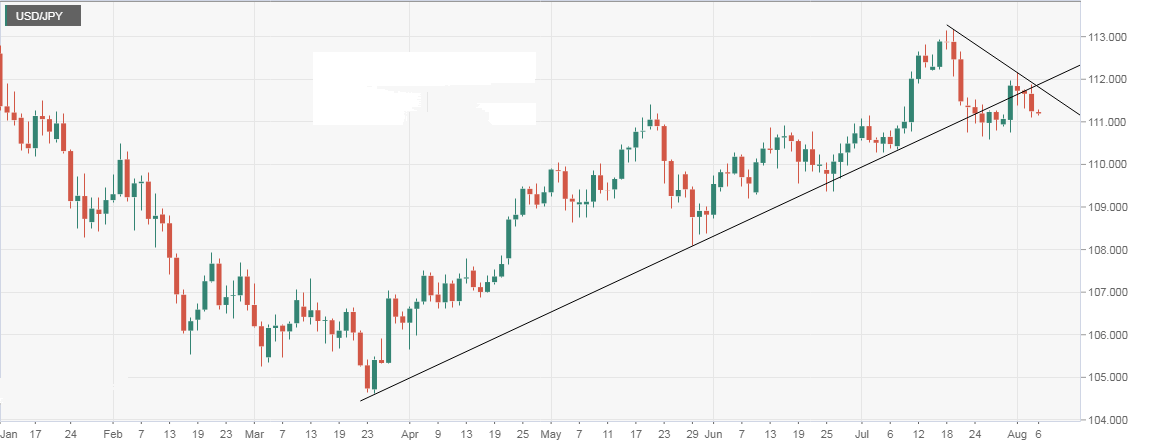Screen dimensions: 1151x447
Task: Click the Jan label on the date axis
Action: pos(8,436)
